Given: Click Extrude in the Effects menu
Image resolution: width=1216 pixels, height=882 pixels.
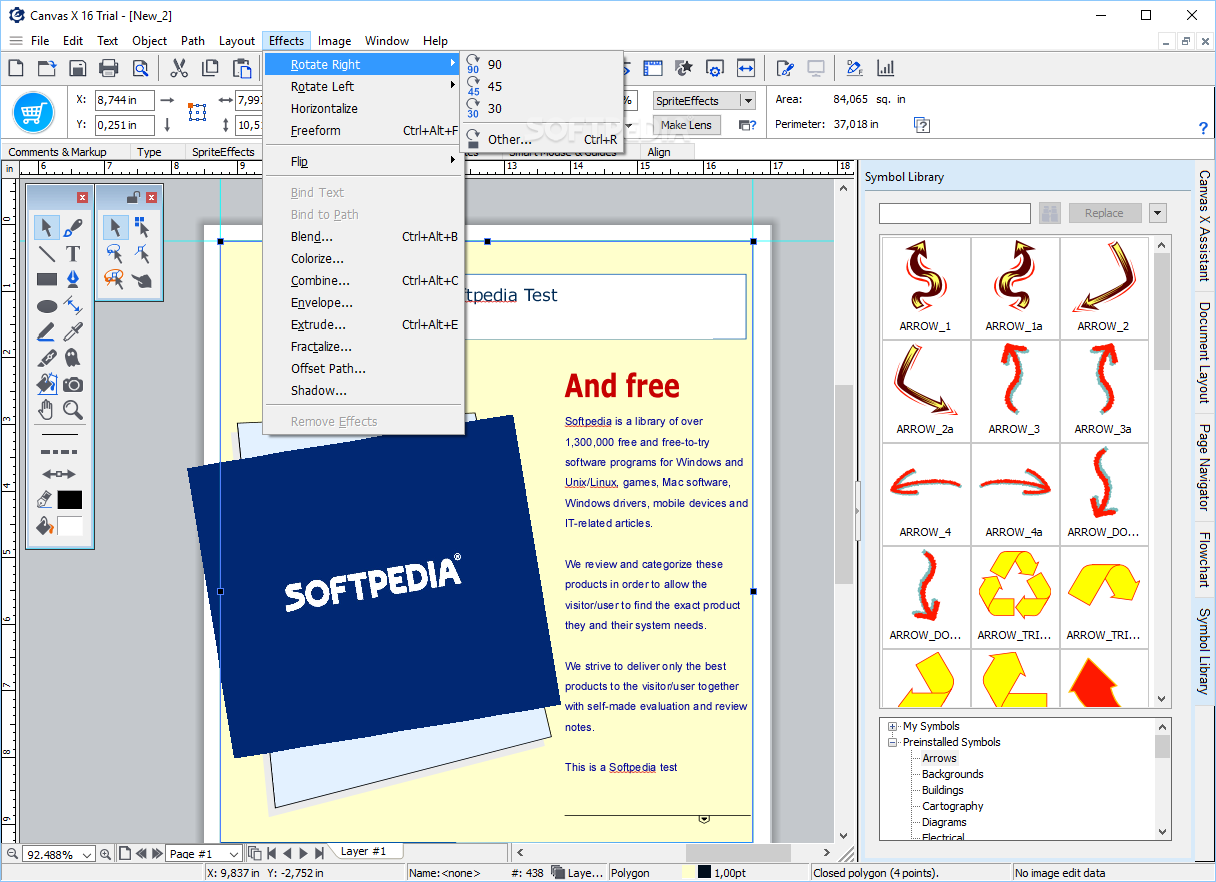Looking at the screenshot, I should [318, 325].
